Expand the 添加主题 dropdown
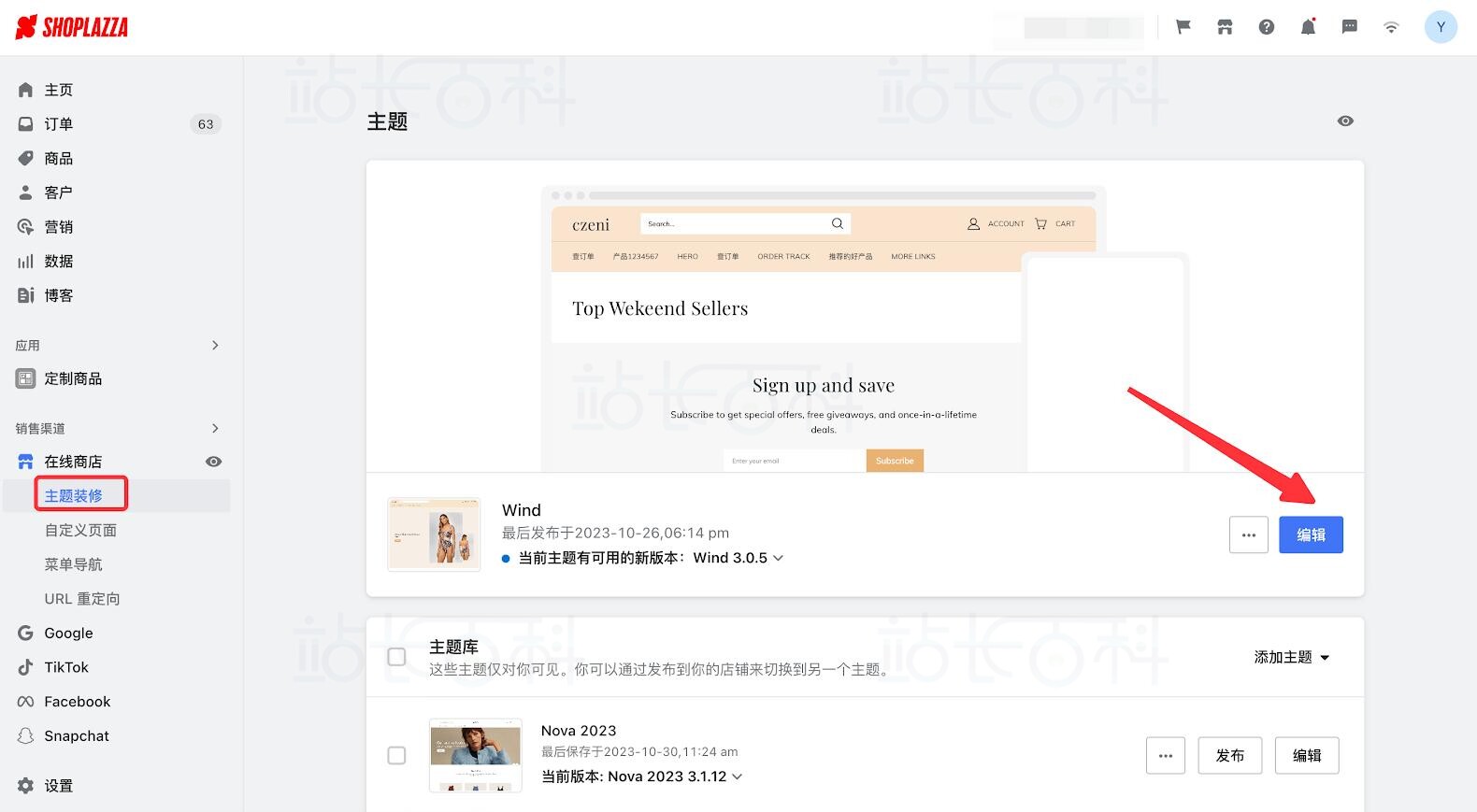The image size is (1477, 812). (1291, 658)
